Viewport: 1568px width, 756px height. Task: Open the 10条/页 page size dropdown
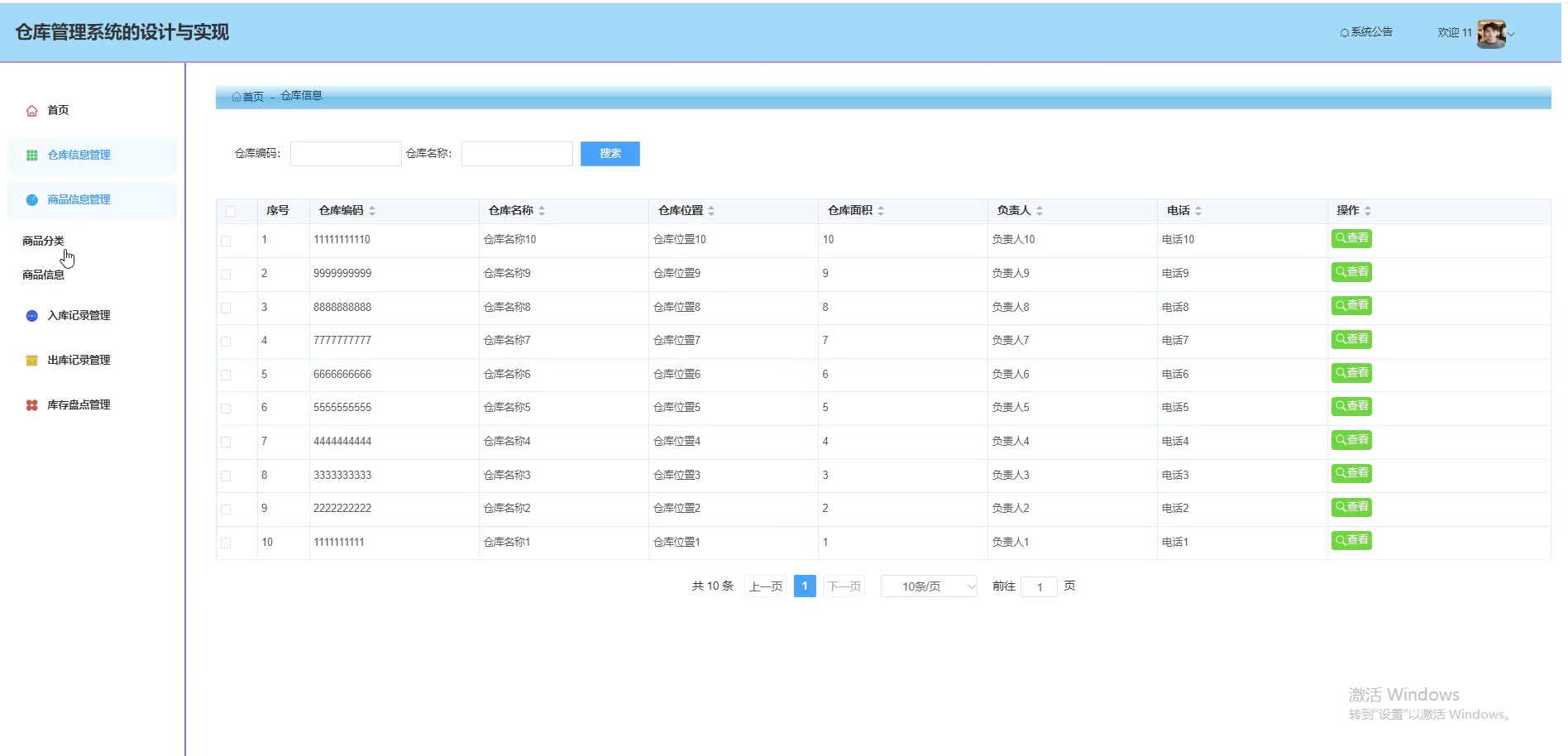pyautogui.click(x=929, y=586)
